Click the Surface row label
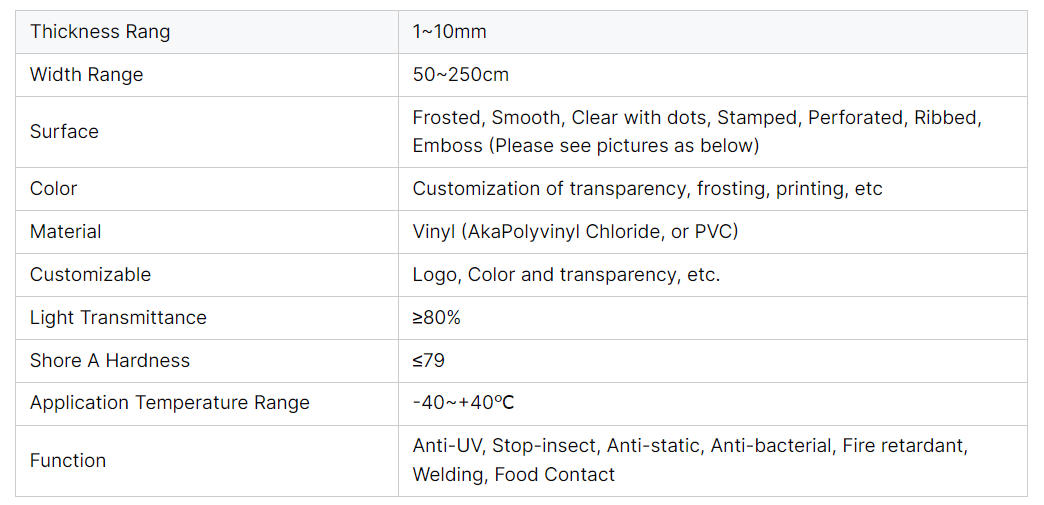The height and width of the screenshot is (505, 1044). click(64, 131)
